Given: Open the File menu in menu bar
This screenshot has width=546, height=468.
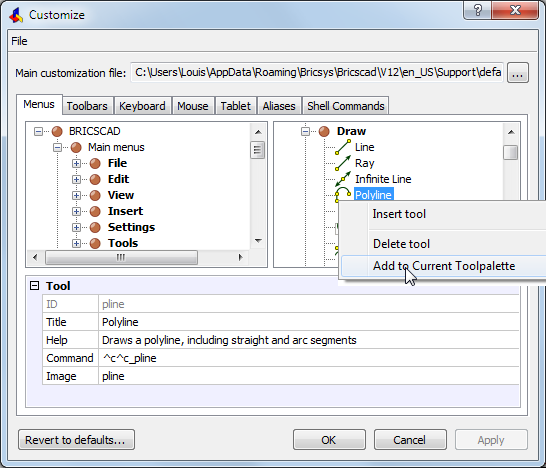Looking at the screenshot, I should [x=19, y=41].
